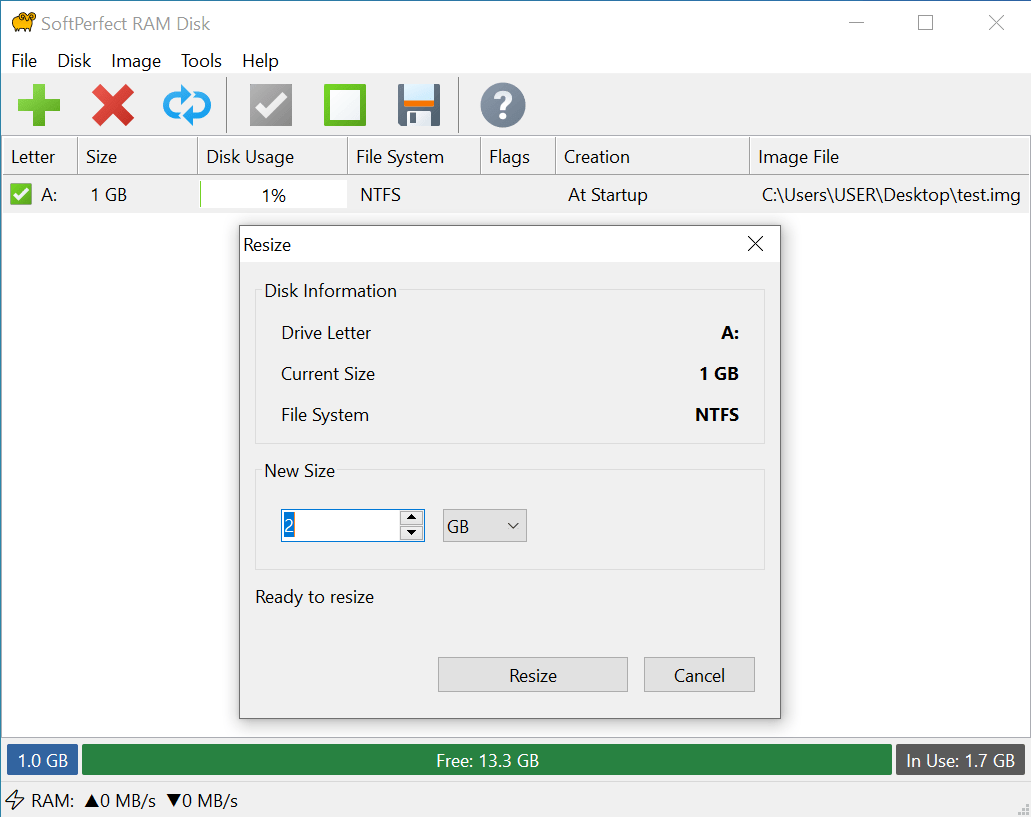Click the green Free 13.3 GB memory bar
This screenshot has height=817, width=1031.
487,760
